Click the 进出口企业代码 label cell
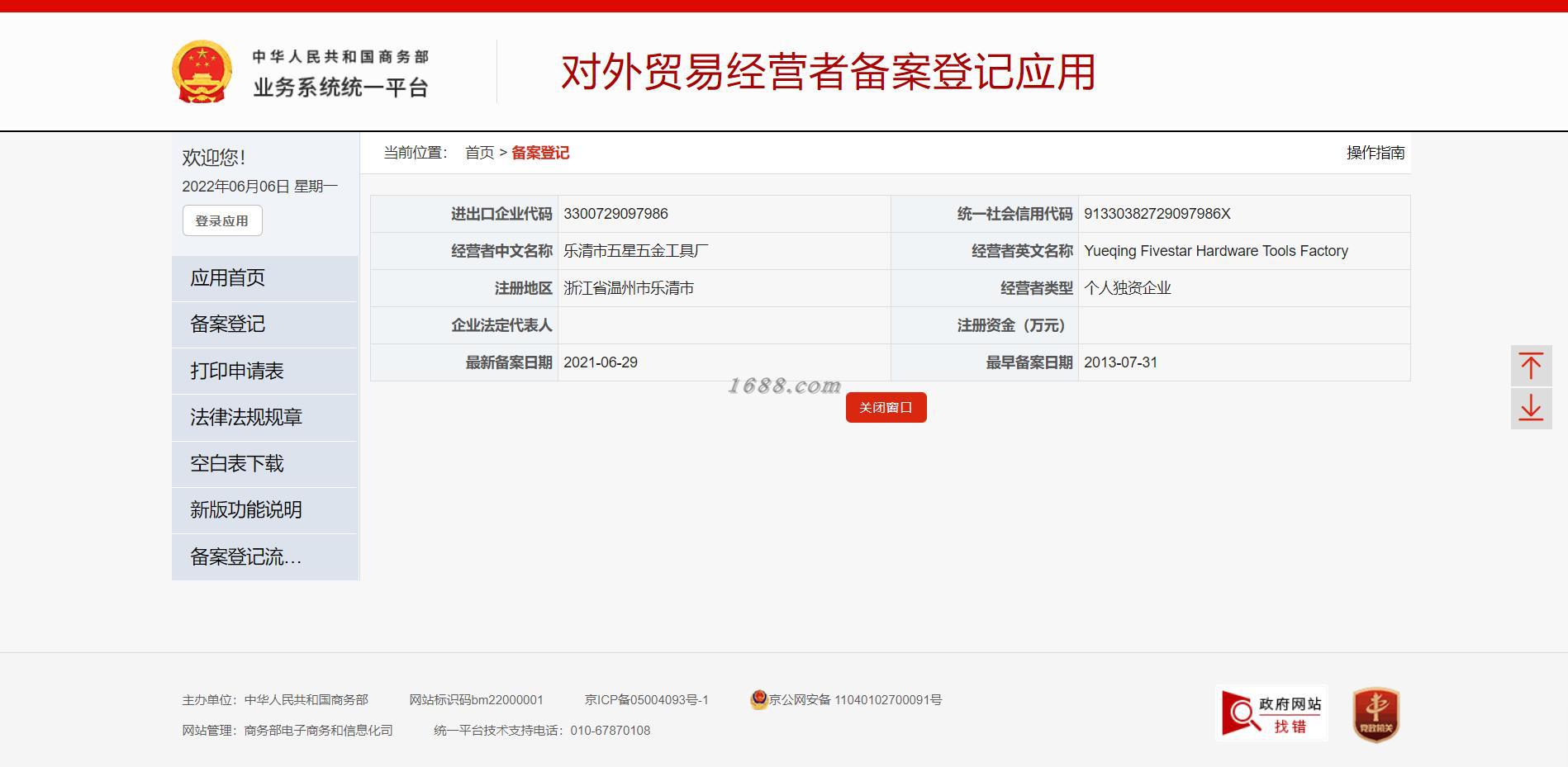 pos(464,214)
